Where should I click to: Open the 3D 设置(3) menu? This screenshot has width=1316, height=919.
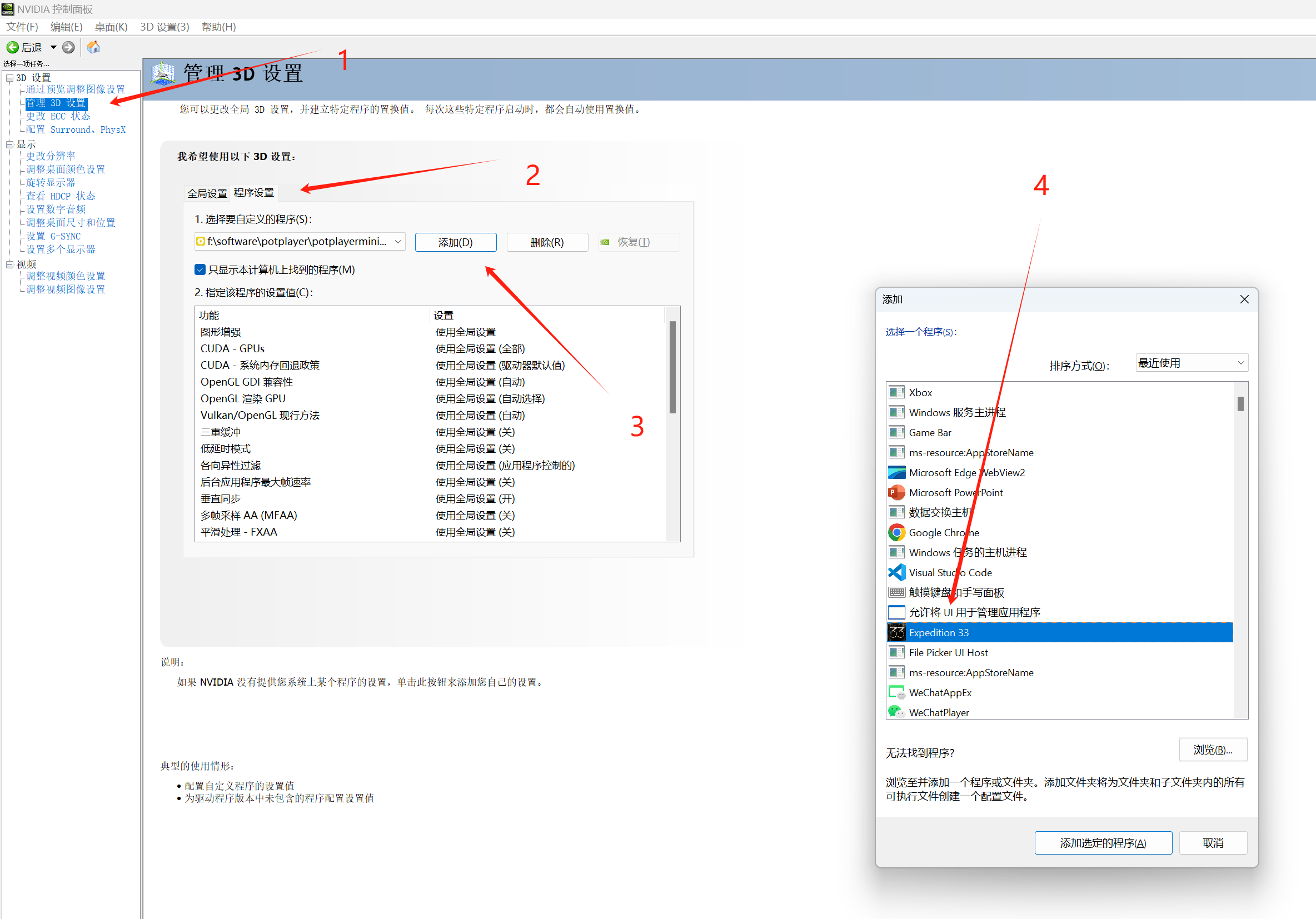click(x=164, y=27)
